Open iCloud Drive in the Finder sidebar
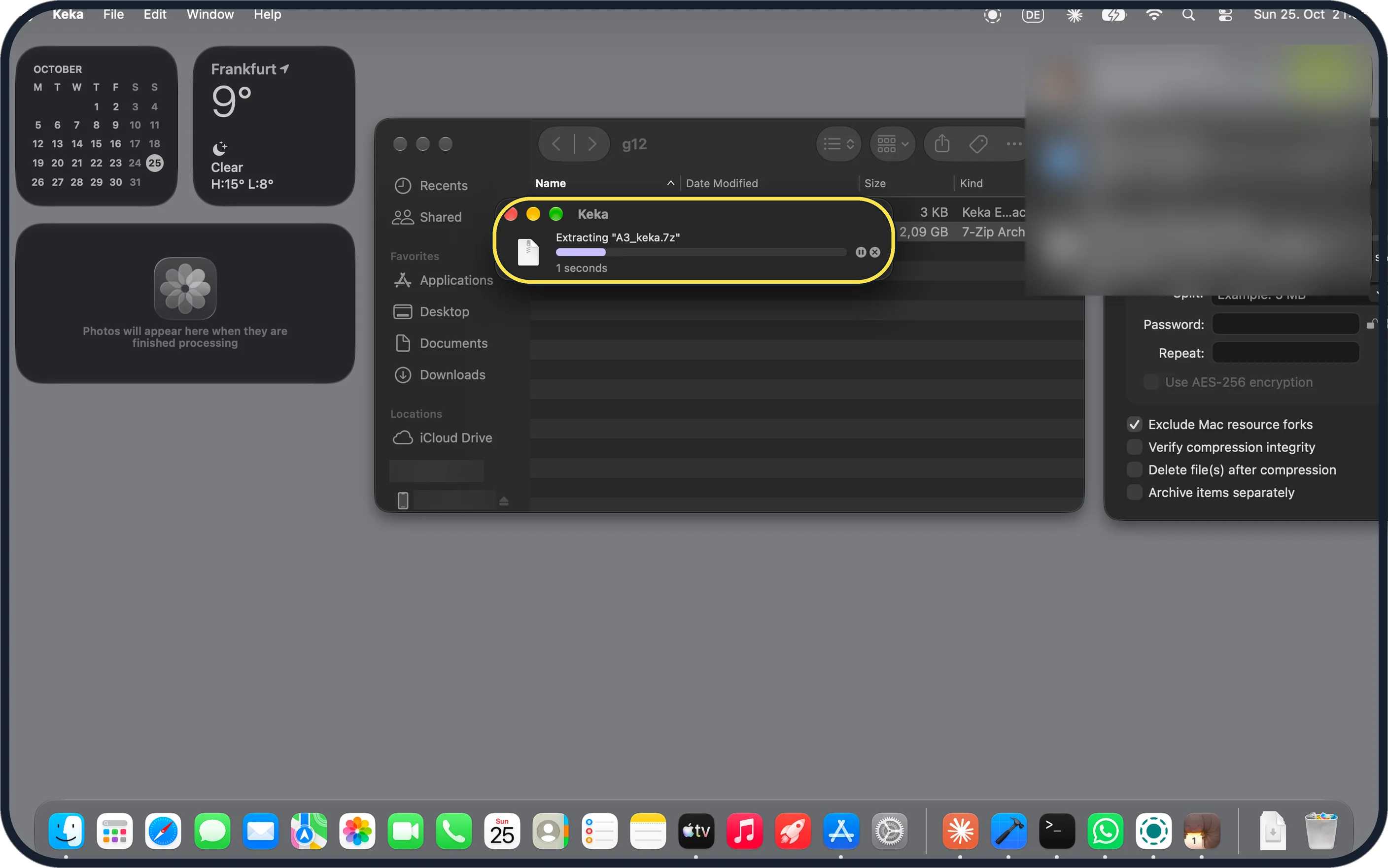The width and height of the screenshot is (1388, 868). pyautogui.click(x=443, y=438)
